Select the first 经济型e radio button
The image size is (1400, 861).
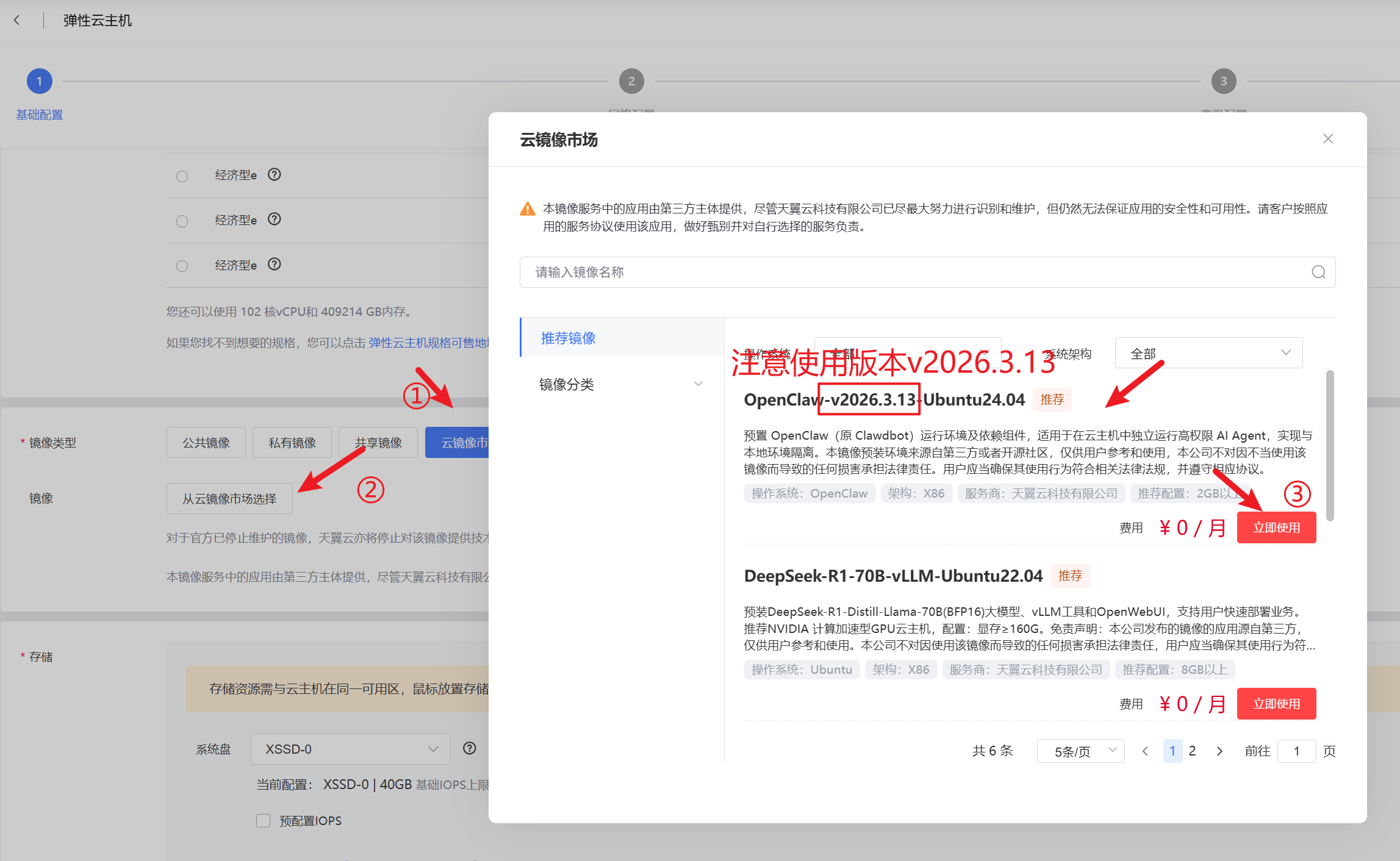click(182, 176)
